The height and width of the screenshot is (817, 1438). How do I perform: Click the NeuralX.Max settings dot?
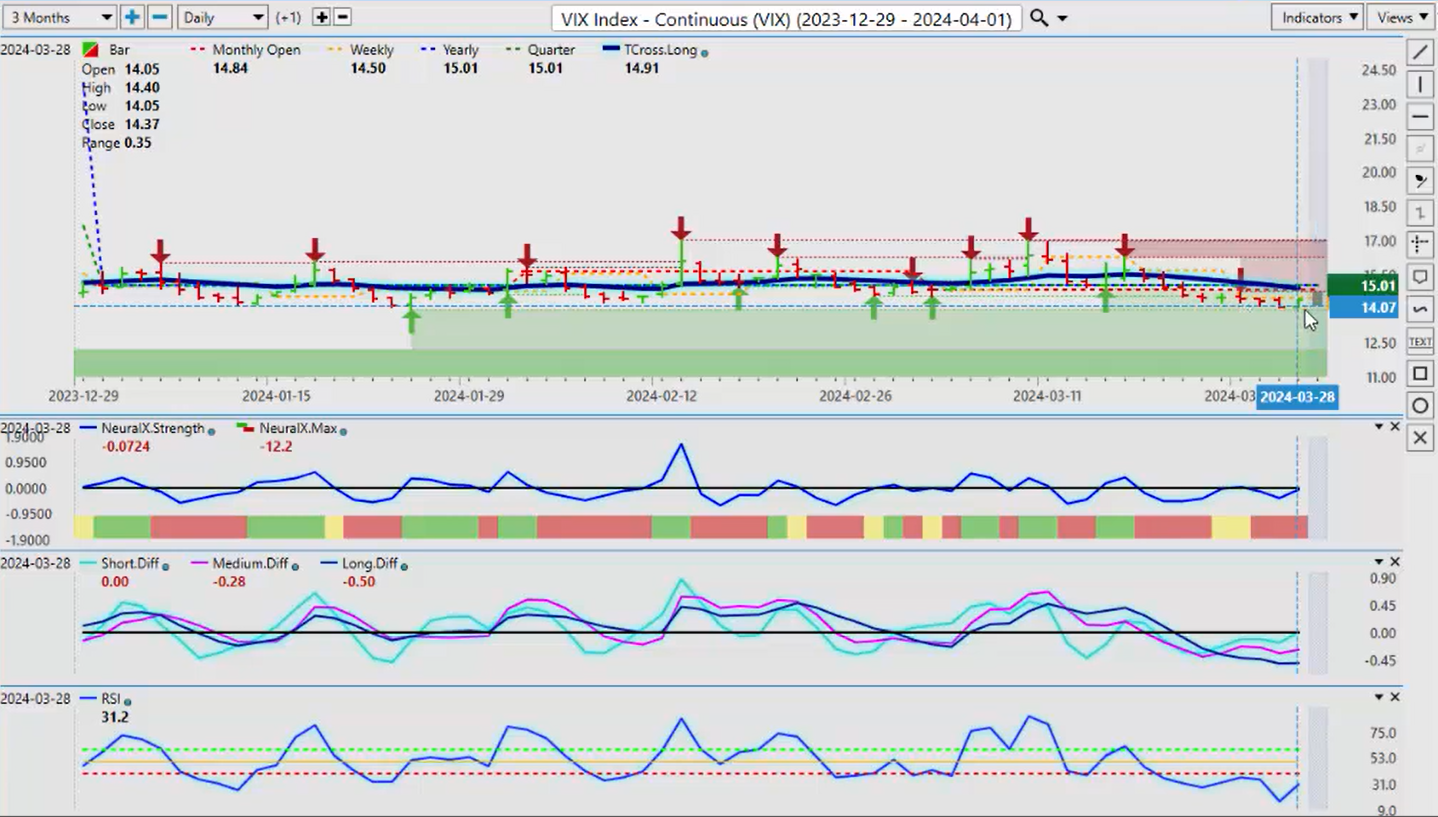(343, 431)
